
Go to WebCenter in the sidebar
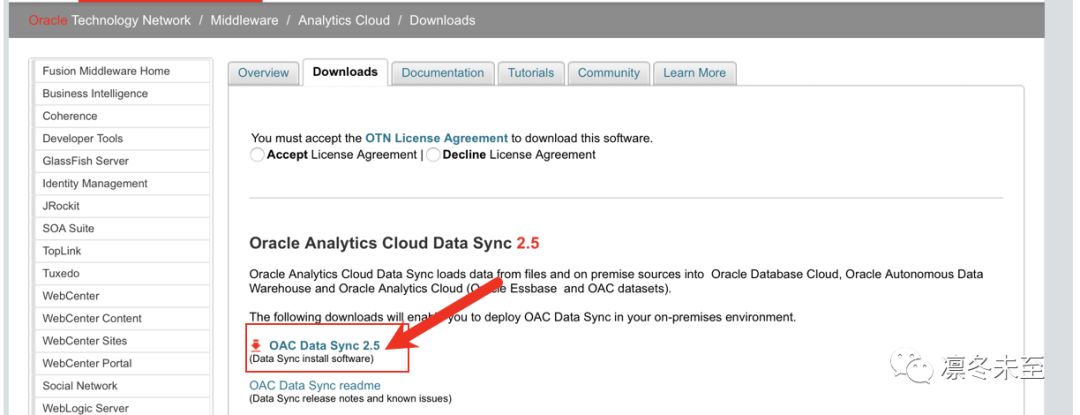[122, 296]
